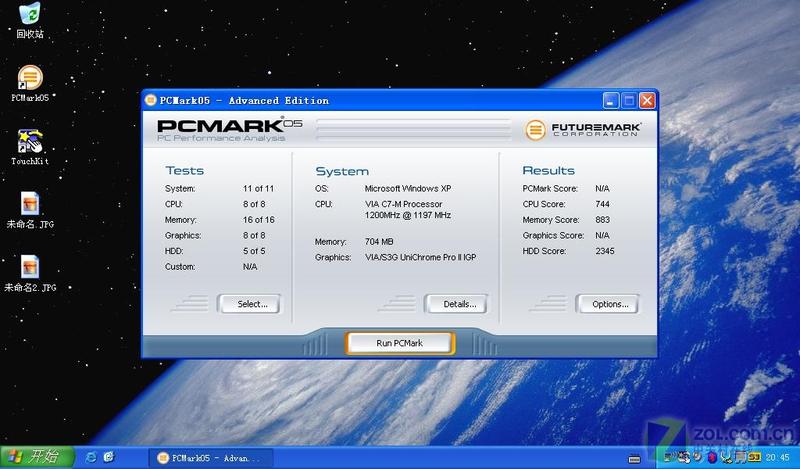Click the HDD tests '5 of 5' value
This screenshot has width=800, height=469.
(254, 251)
